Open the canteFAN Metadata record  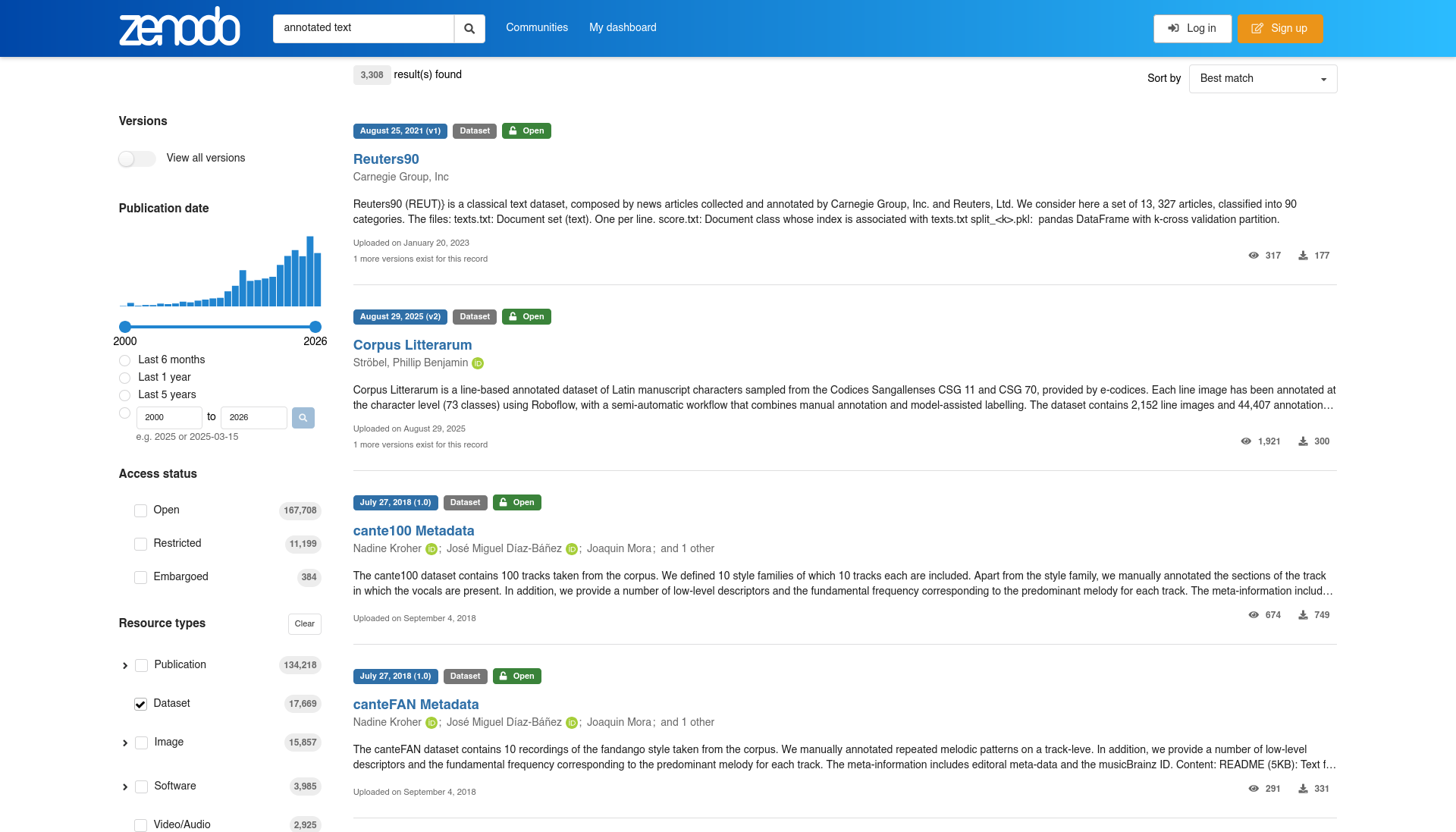click(x=416, y=705)
